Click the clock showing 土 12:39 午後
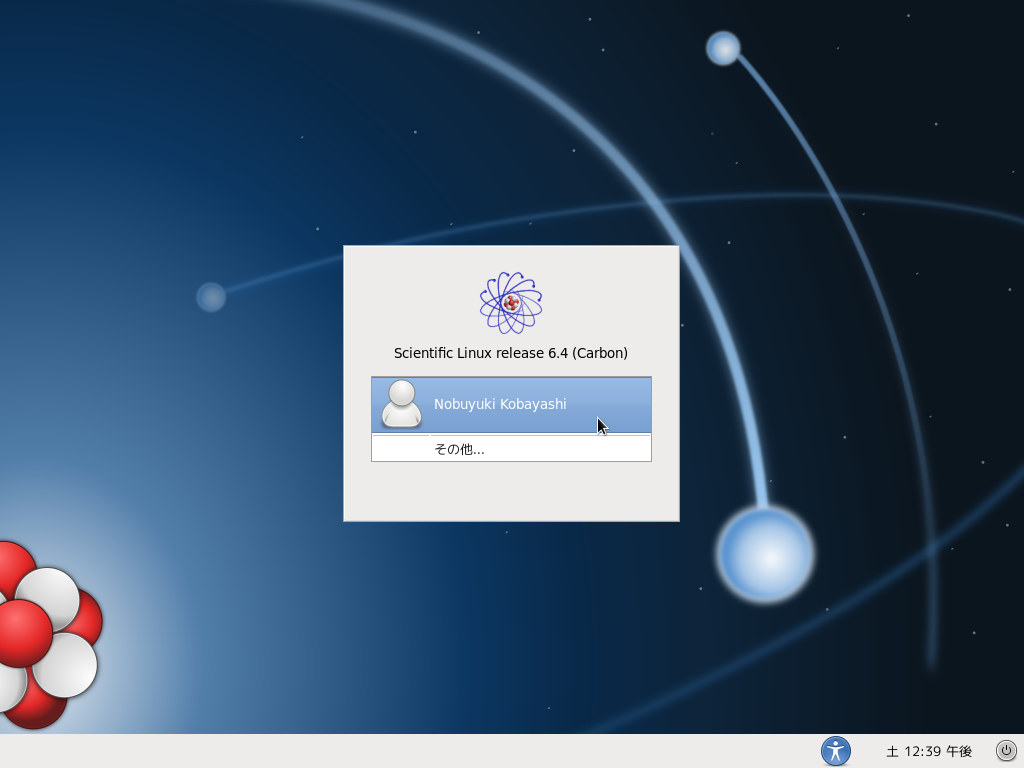Screen dimensions: 1024x768 pos(929,752)
